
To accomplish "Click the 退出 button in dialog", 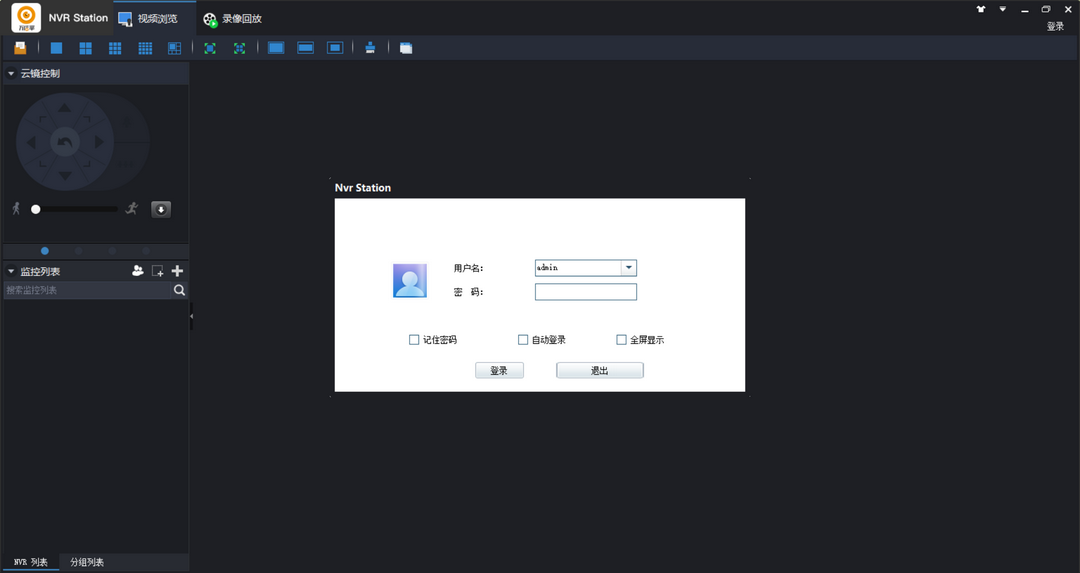I will 600,371.
